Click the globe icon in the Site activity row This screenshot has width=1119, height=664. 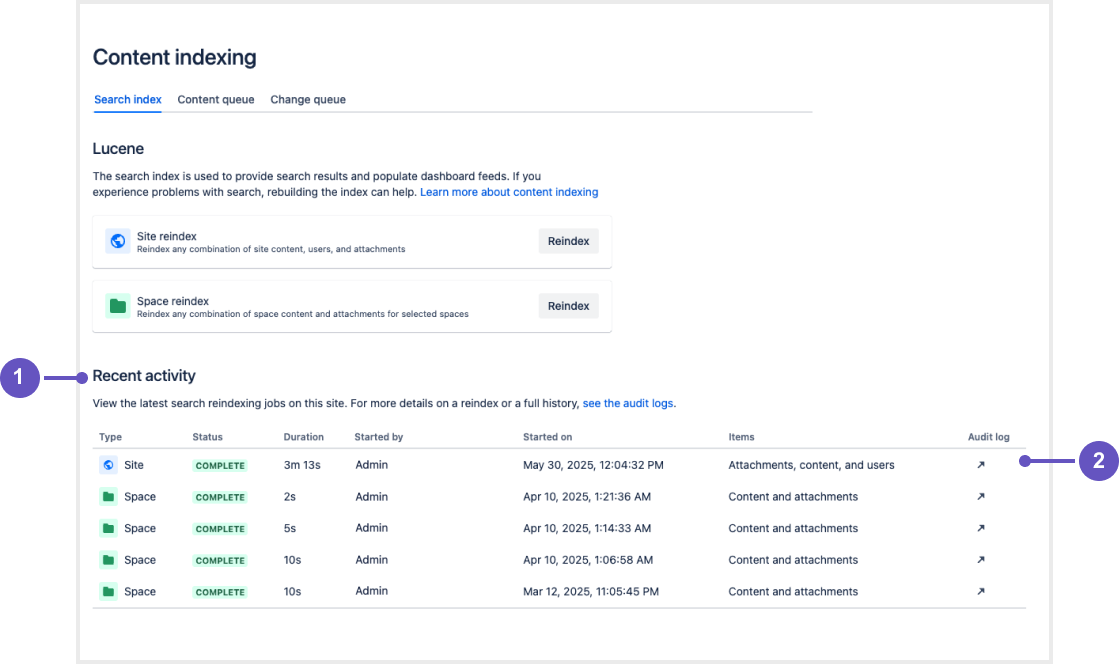point(109,465)
